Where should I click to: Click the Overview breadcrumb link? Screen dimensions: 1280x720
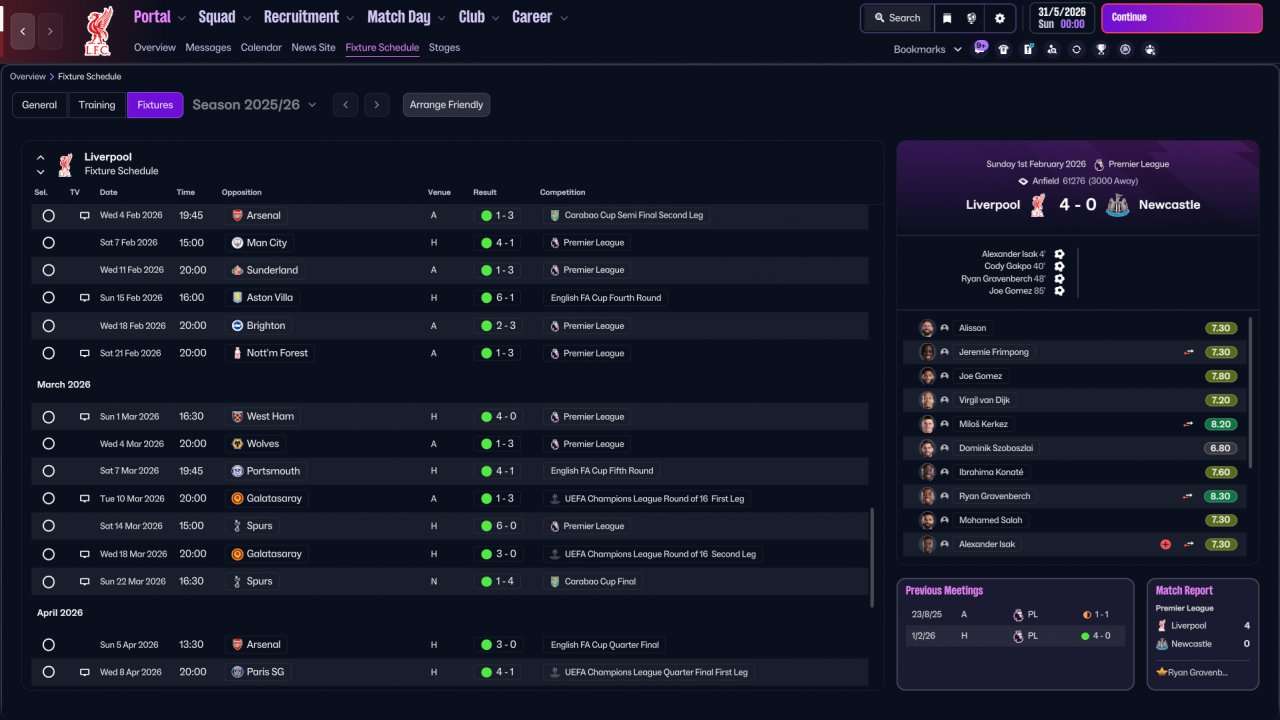pos(28,77)
